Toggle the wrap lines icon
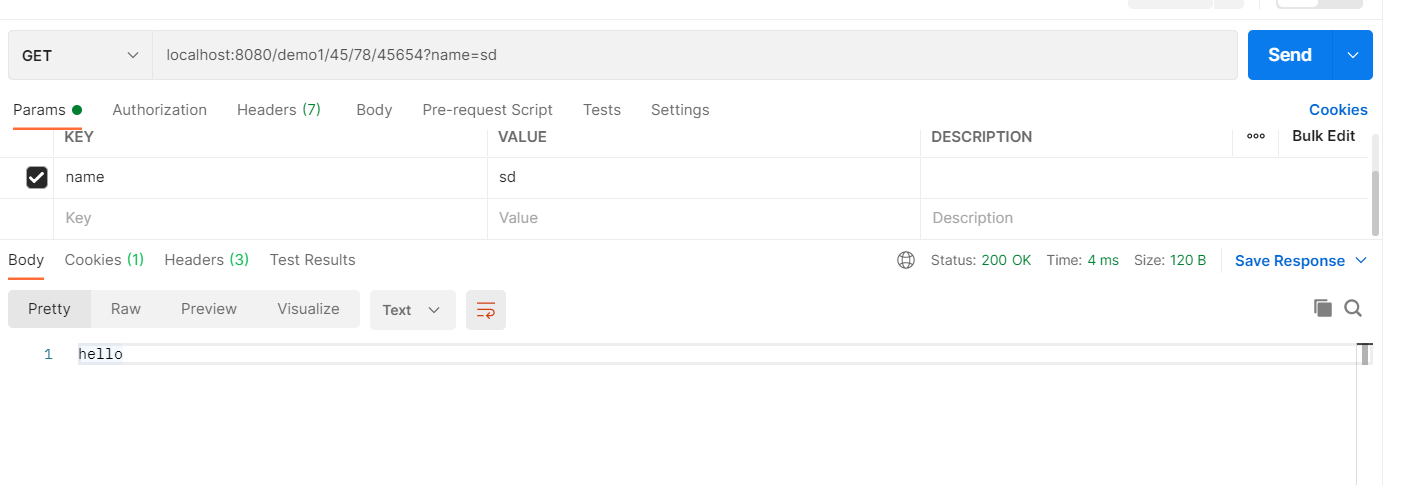 [x=485, y=310]
